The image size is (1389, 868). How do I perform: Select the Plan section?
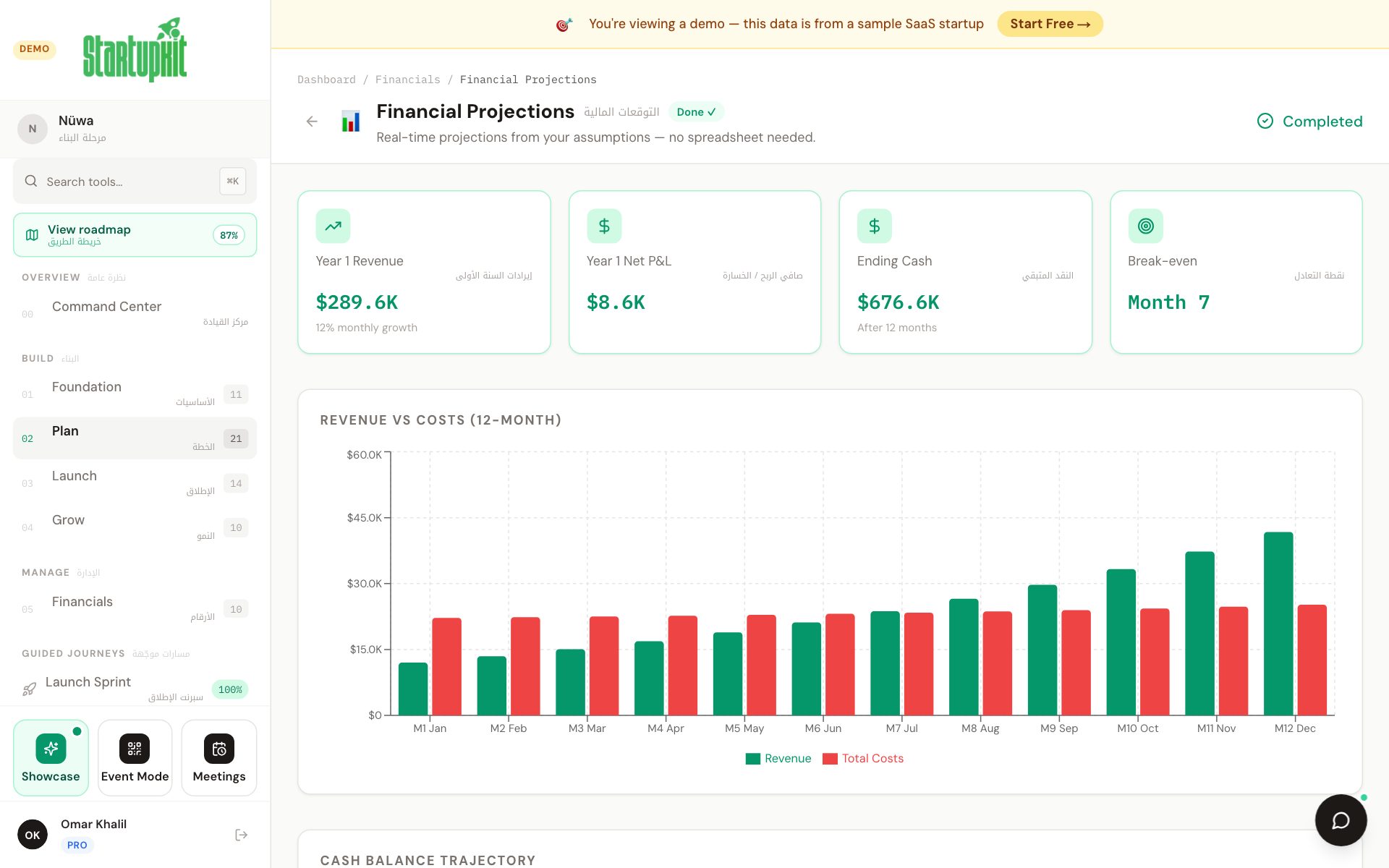coord(135,438)
